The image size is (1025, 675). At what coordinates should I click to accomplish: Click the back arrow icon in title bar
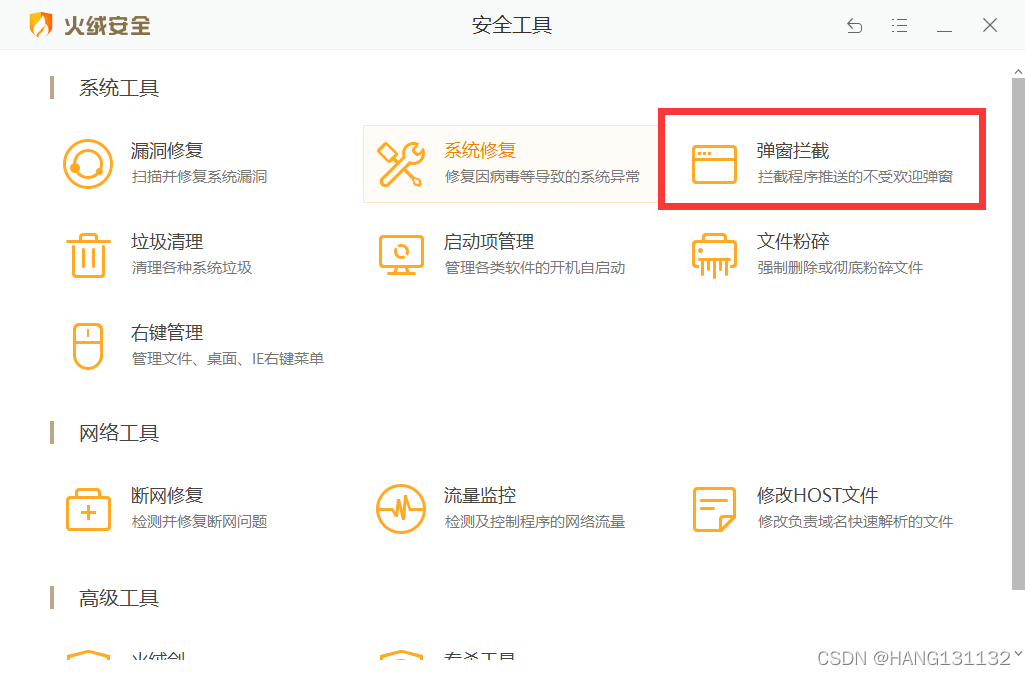click(854, 25)
